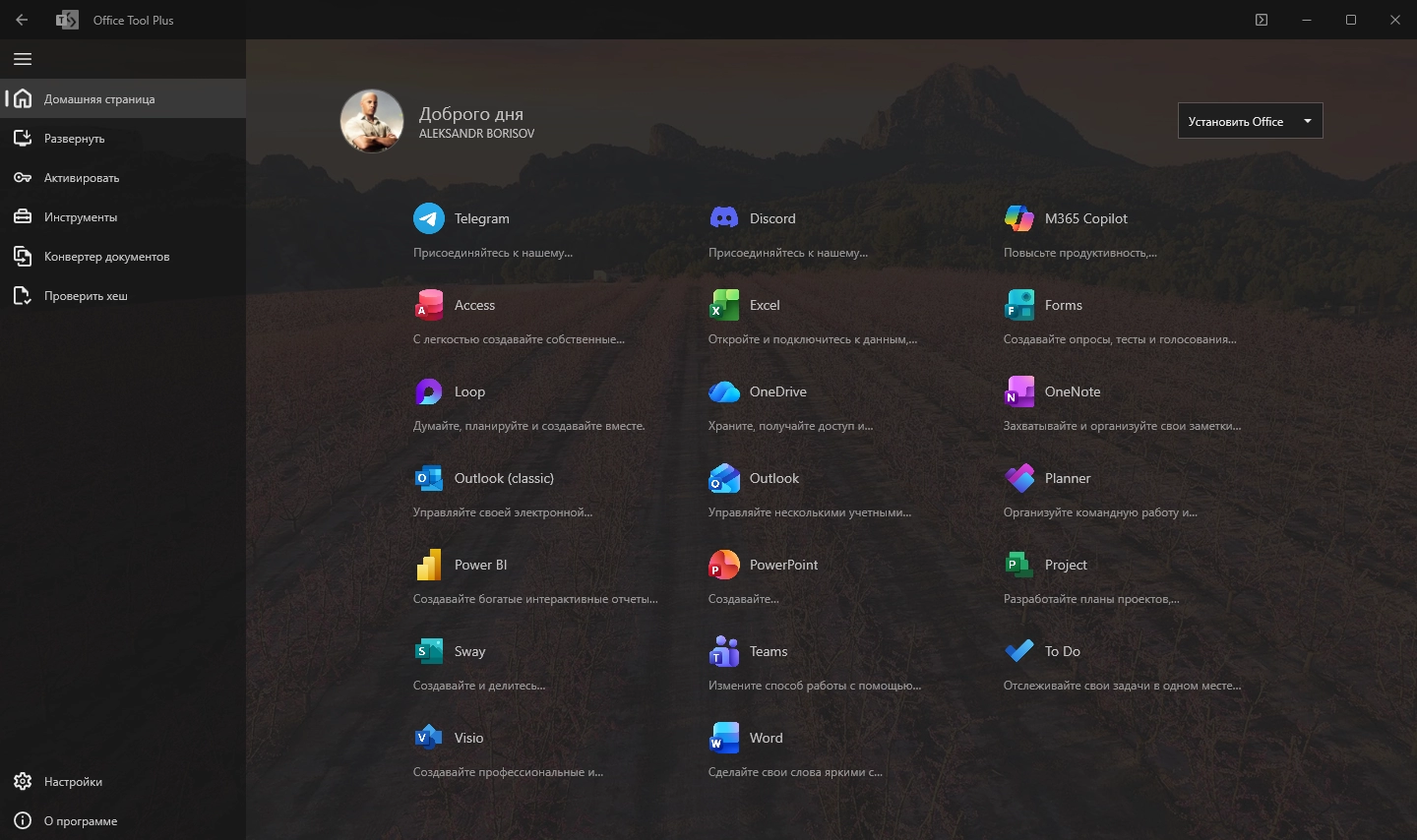The height and width of the screenshot is (840, 1417).
Task: Select the Project icon
Action: point(1019,565)
